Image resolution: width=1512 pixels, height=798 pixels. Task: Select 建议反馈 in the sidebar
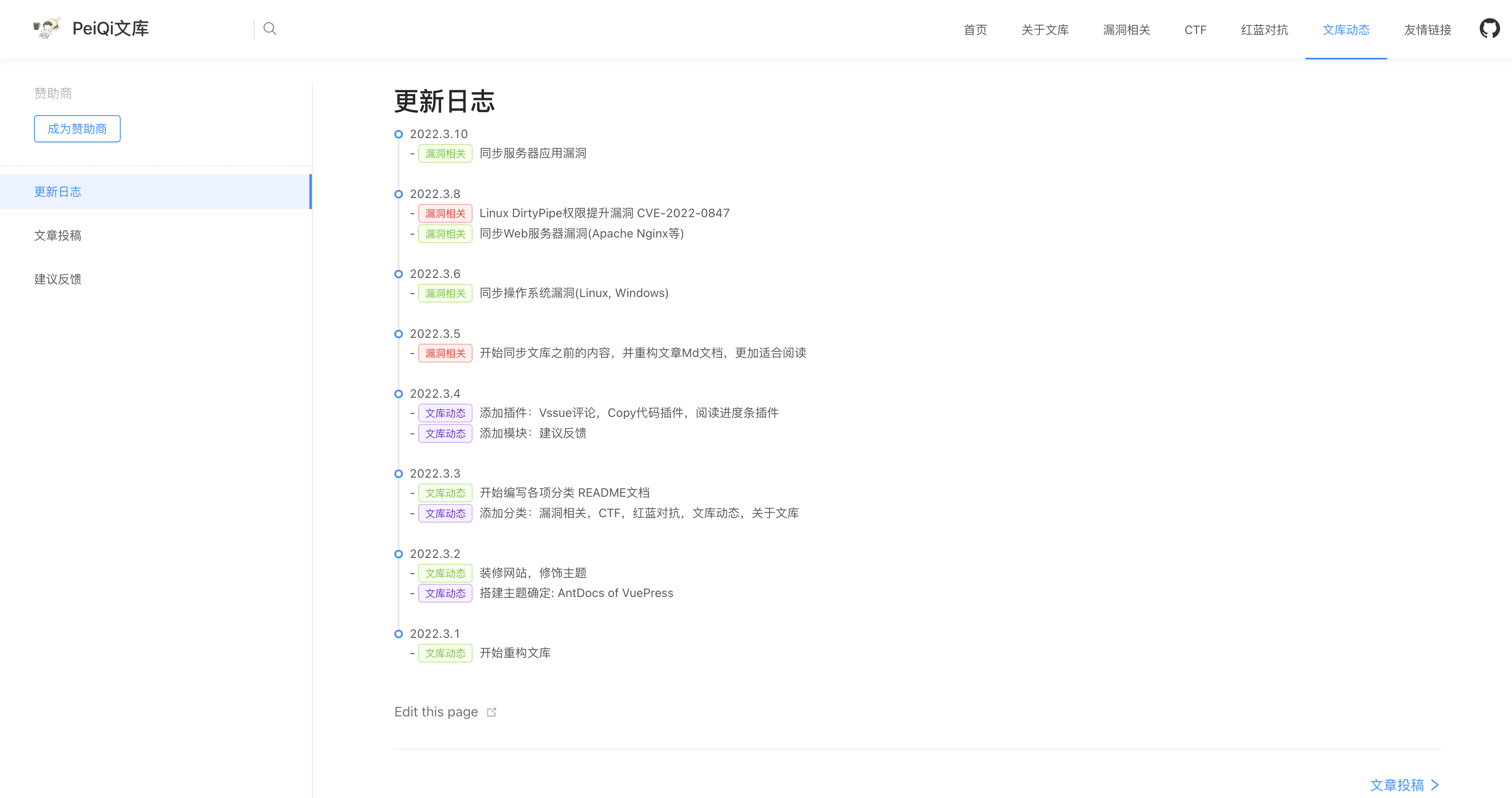pos(57,279)
